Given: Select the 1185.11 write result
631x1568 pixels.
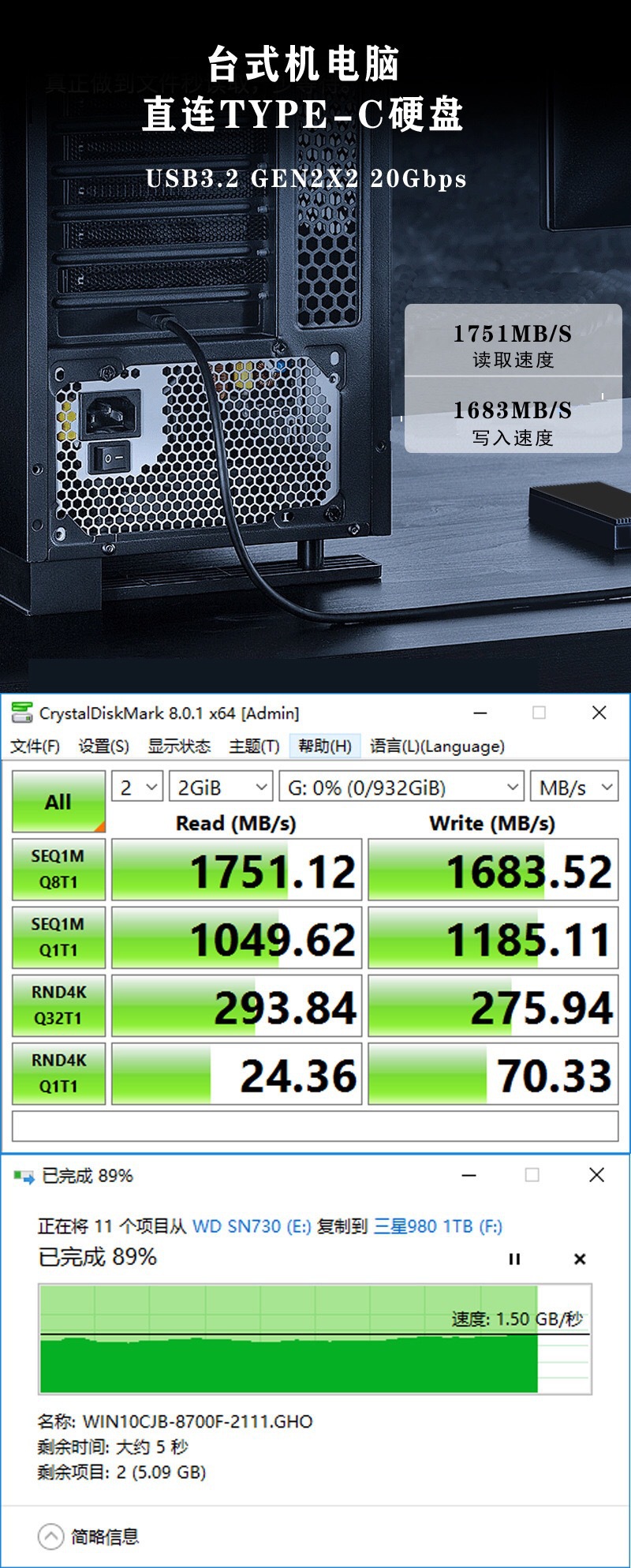Looking at the screenshot, I should point(494,937).
